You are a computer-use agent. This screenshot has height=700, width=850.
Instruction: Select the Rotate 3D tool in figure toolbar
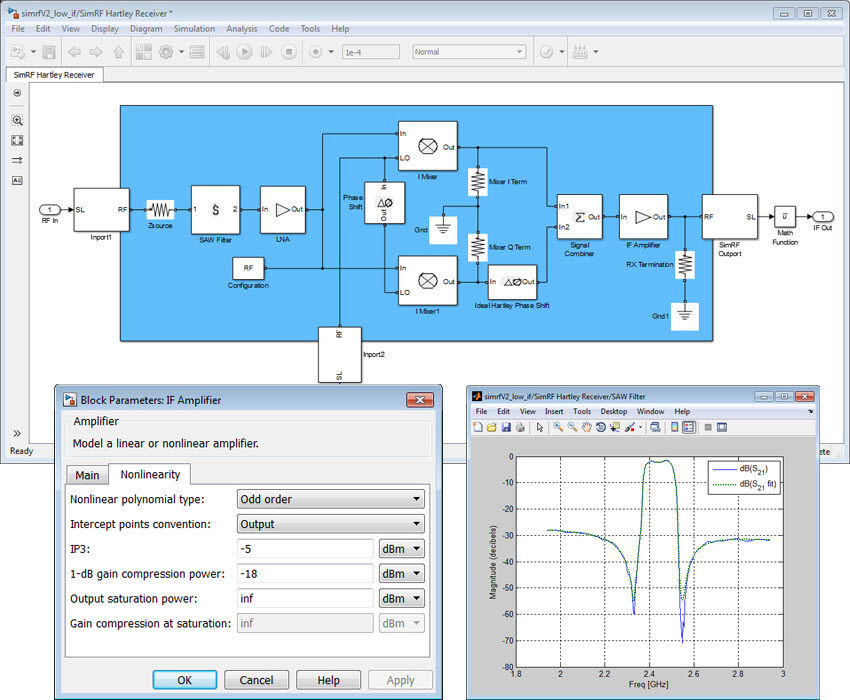pyautogui.click(x=601, y=427)
